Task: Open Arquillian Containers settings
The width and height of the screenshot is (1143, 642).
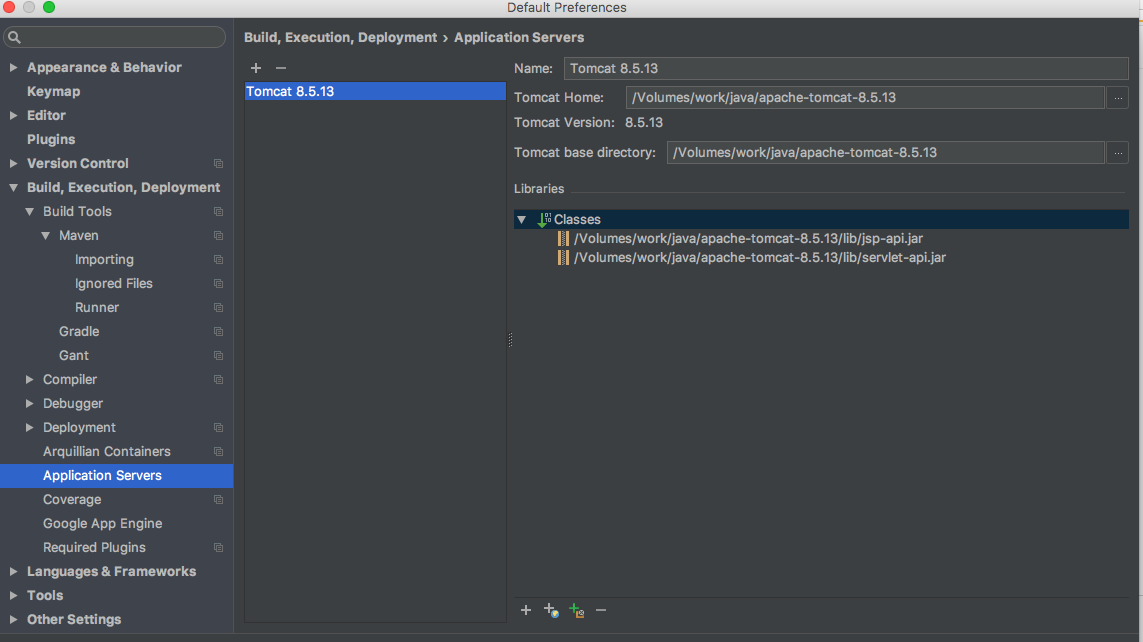Action: [x=106, y=451]
